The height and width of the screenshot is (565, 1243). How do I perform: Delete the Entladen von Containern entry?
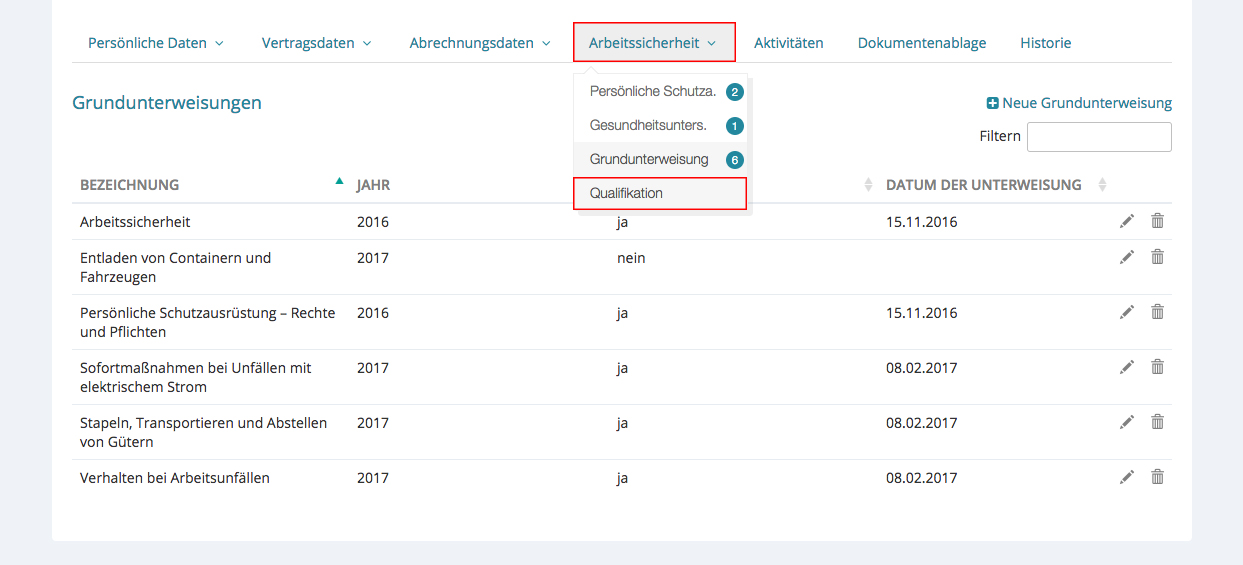pyautogui.click(x=1157, y=257)
